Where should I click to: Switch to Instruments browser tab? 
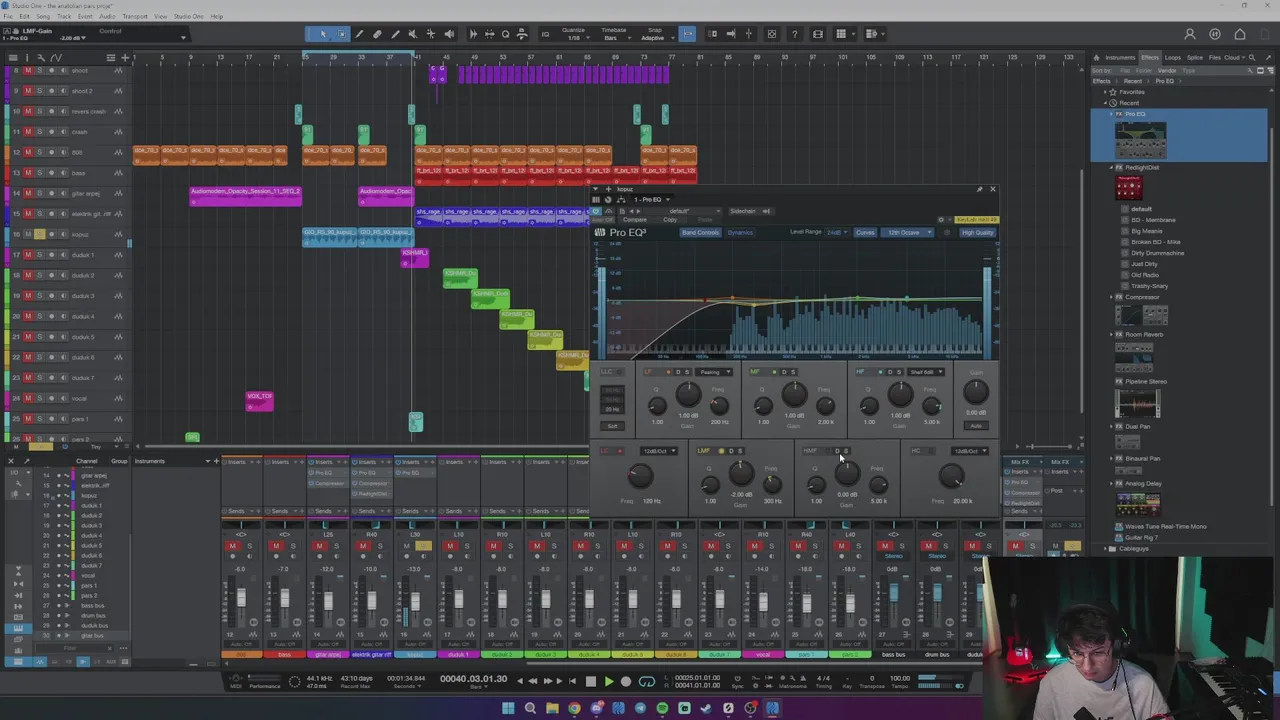tap(1120, 58)
